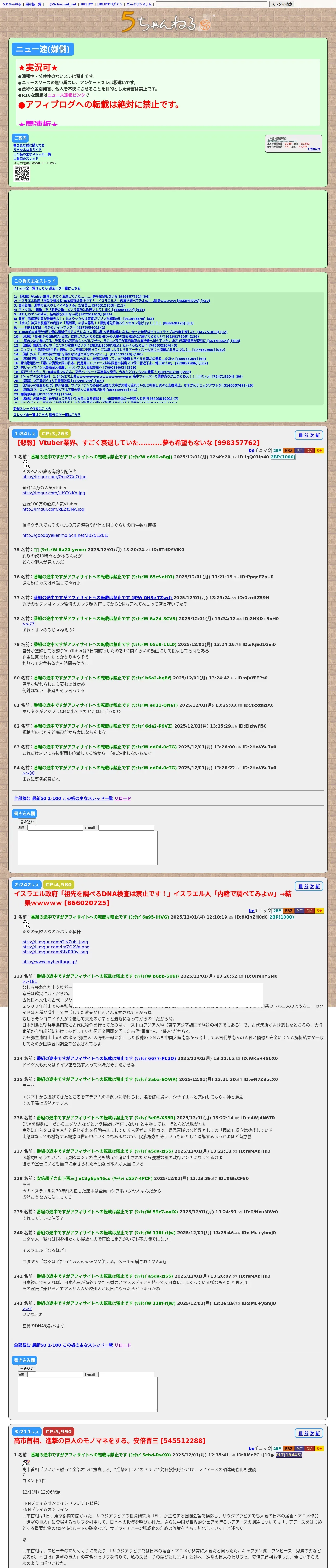Focus 名前 field under the Vtuber thread
Screen dimensions: 336x1568
(55, 828)
